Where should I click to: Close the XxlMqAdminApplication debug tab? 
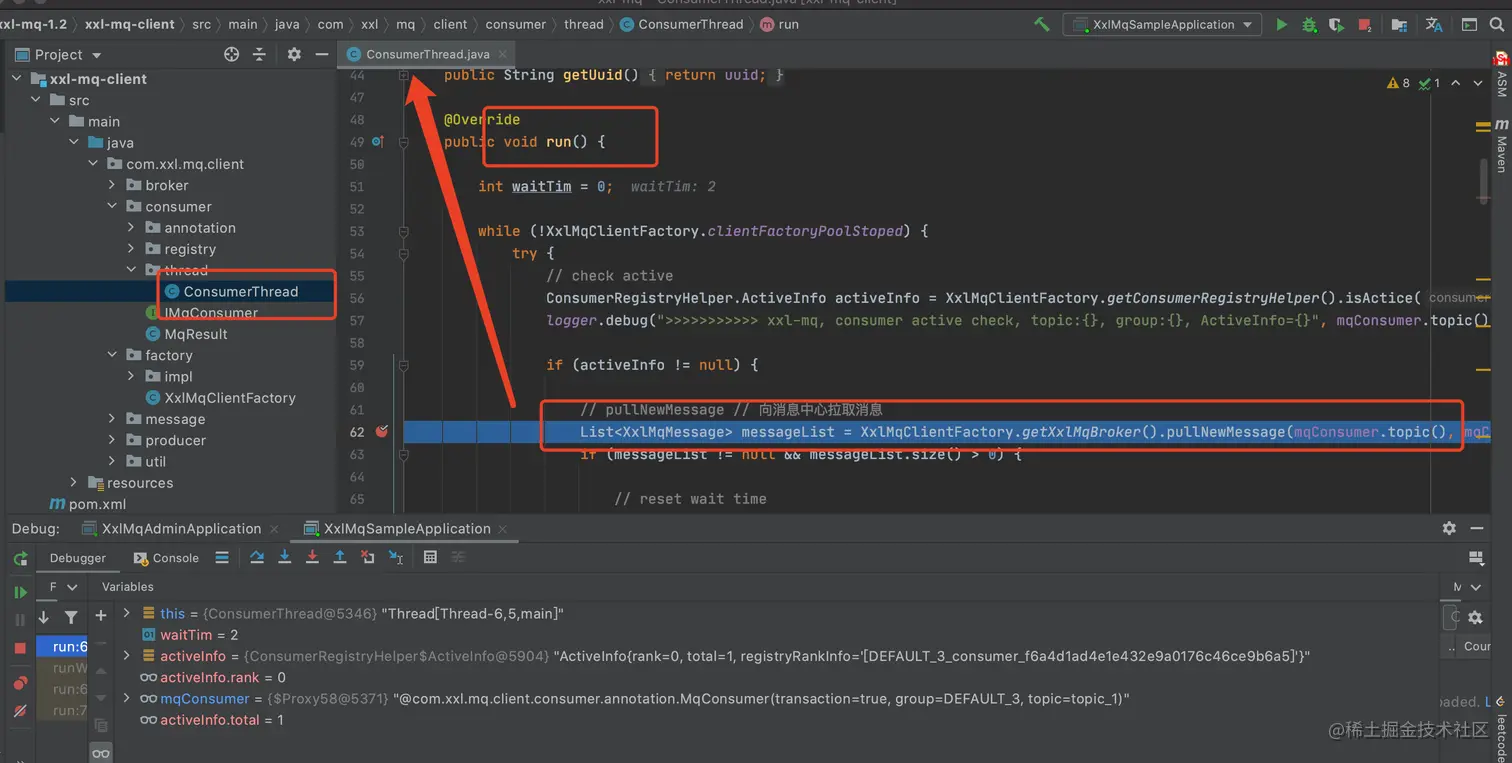[x=272, y=528]
